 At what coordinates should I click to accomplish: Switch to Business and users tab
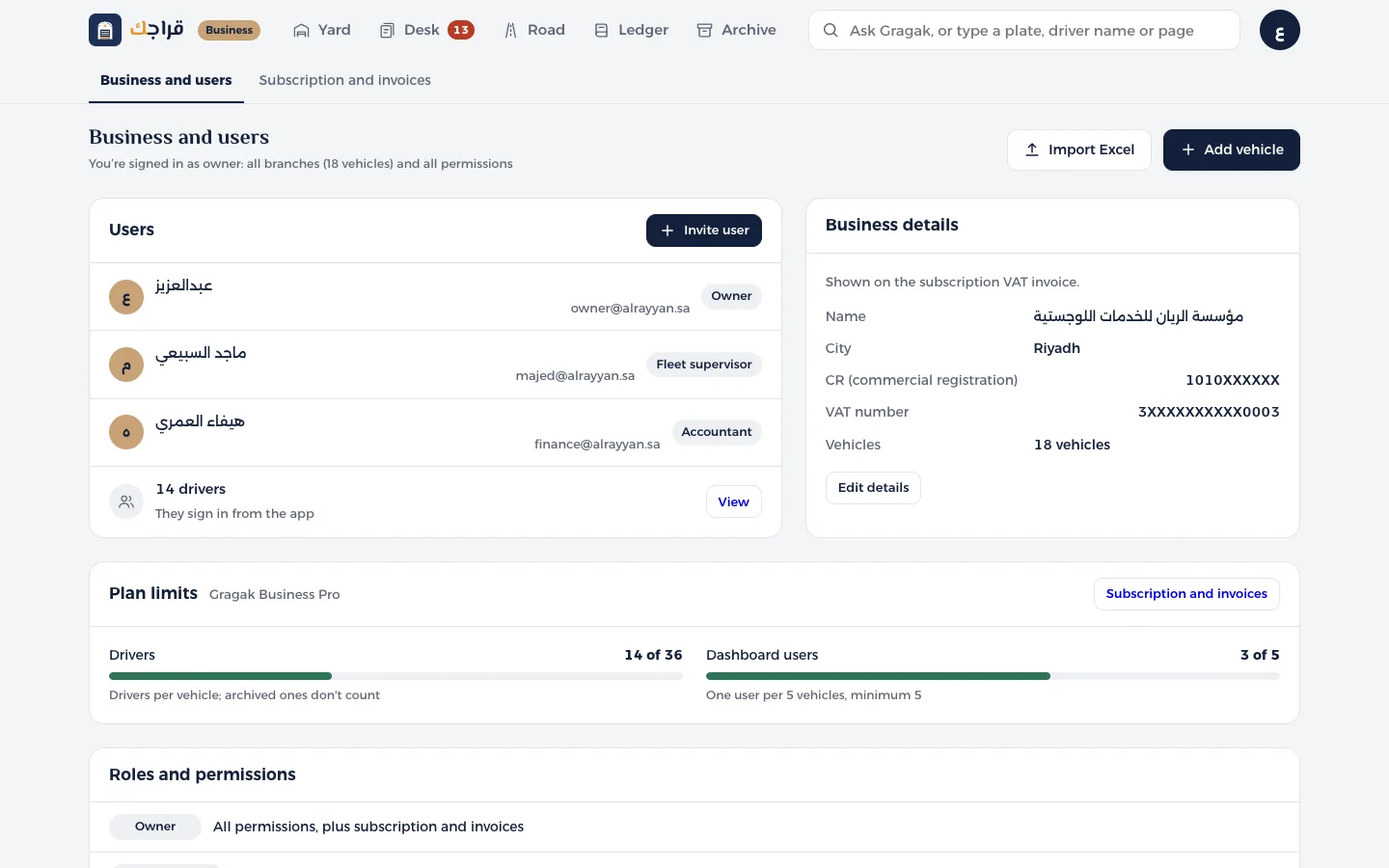[166, 80]
